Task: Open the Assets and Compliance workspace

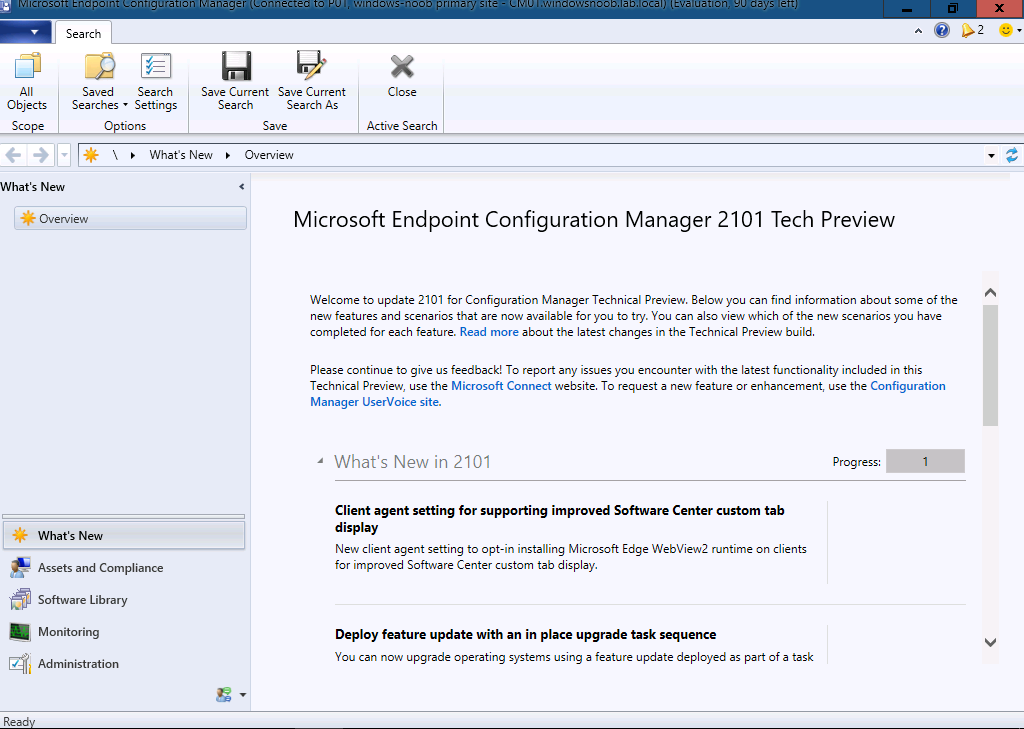Action: click(124, 568)
